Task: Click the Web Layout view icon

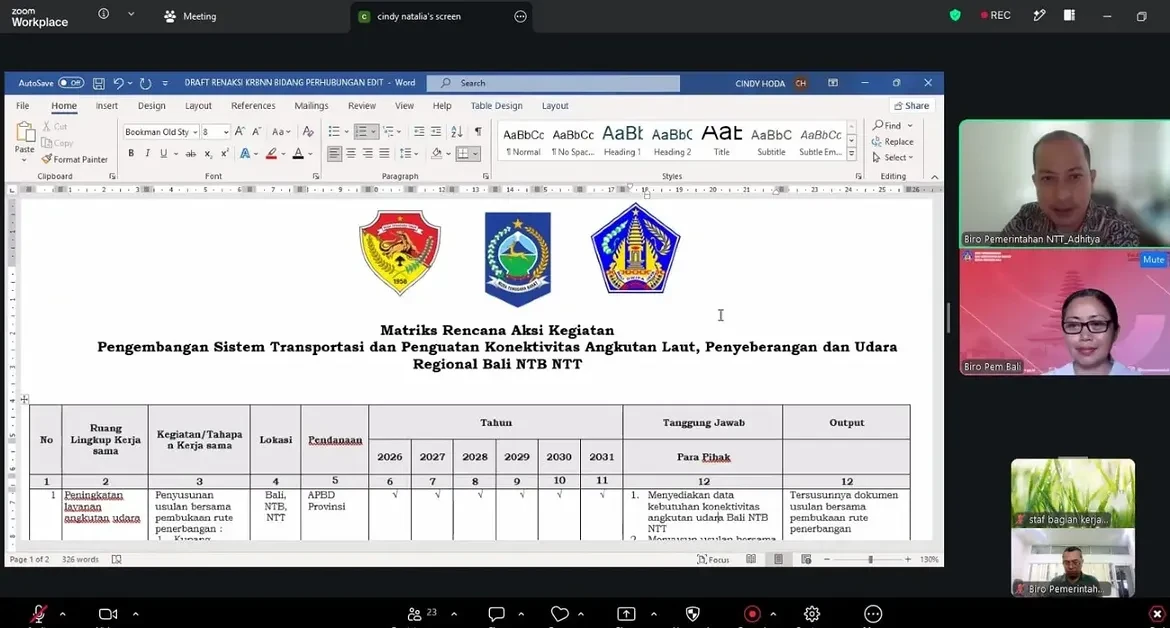Action: coord(806,559)
